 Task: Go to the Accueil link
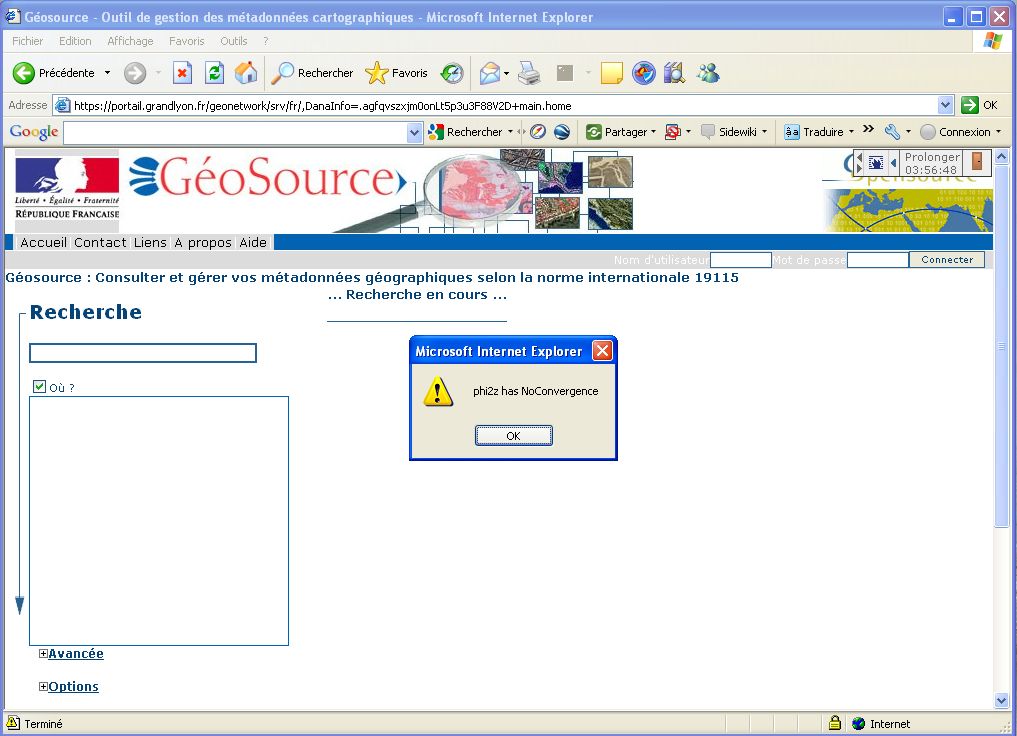click(x=43, y=243)
